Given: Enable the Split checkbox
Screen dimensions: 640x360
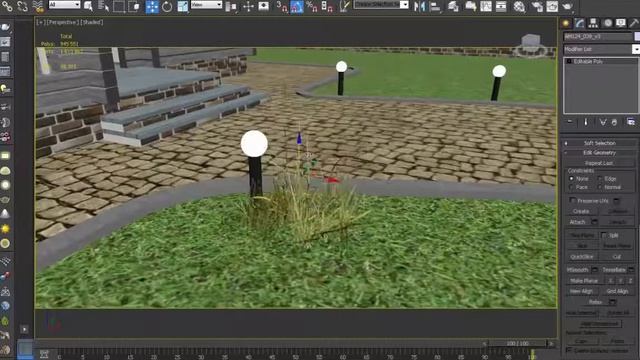Looking at the screenshot, I should [604, 235].
